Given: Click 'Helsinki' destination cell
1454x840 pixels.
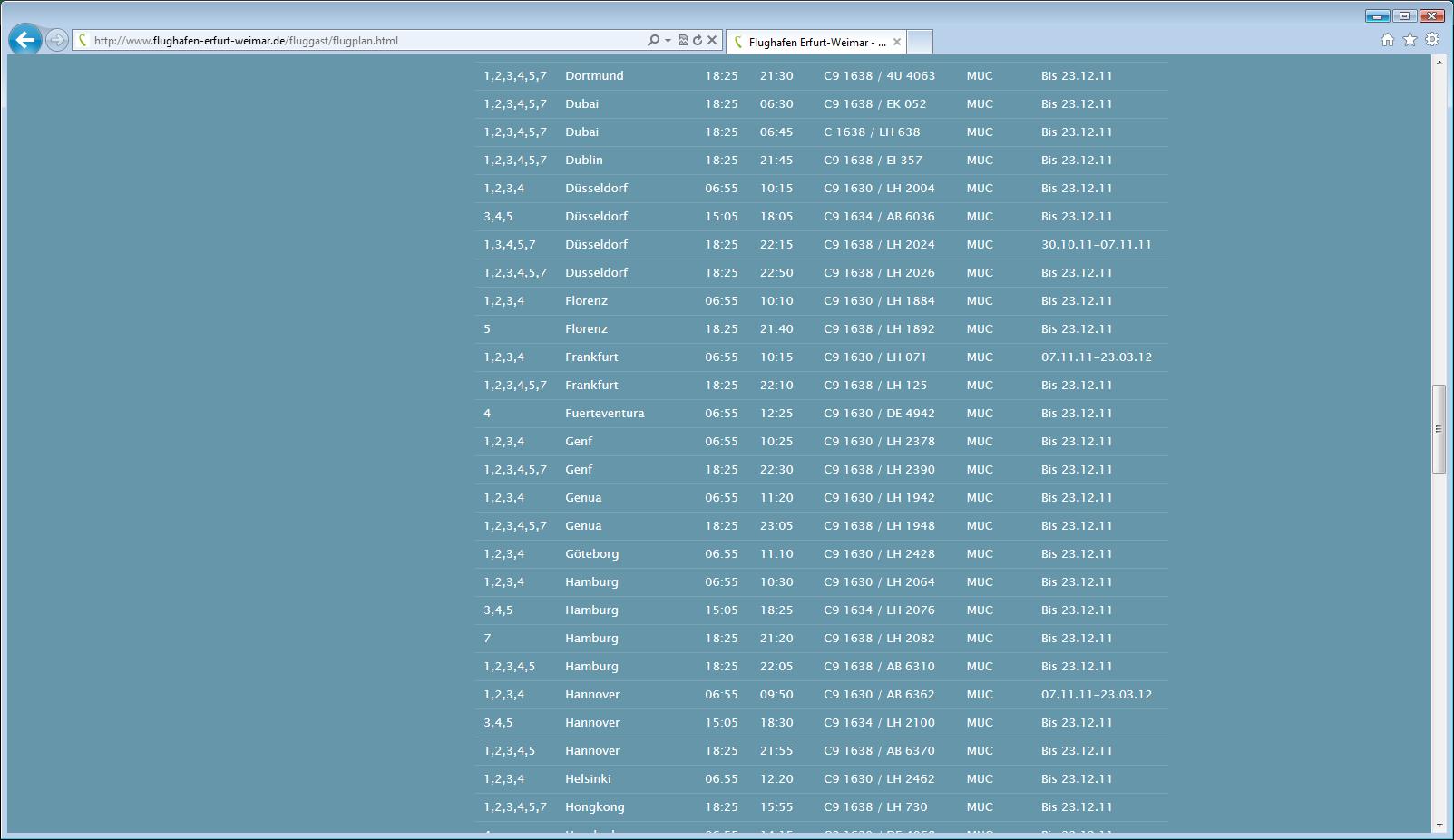Looking at the screenshot, I should click(588, 779).
